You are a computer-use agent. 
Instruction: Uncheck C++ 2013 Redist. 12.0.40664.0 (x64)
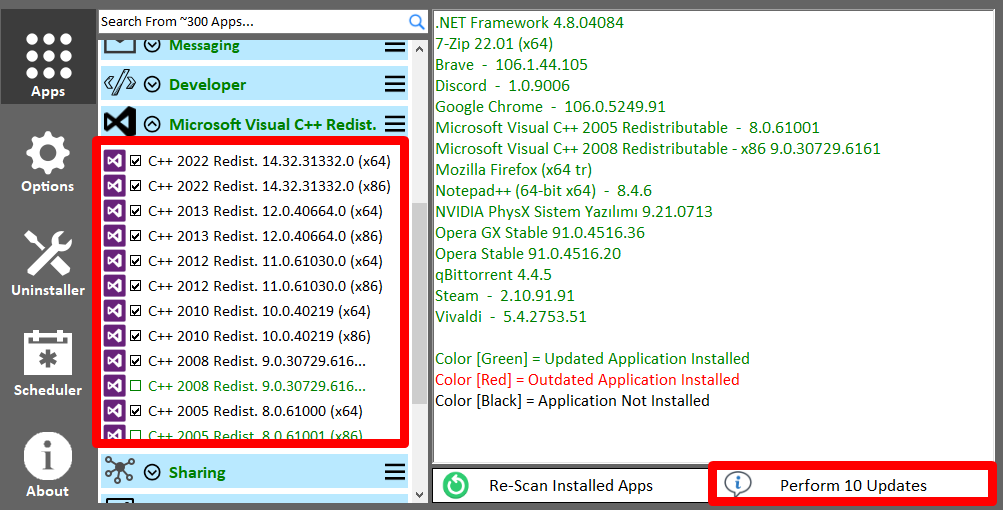[x=136, y=211]
